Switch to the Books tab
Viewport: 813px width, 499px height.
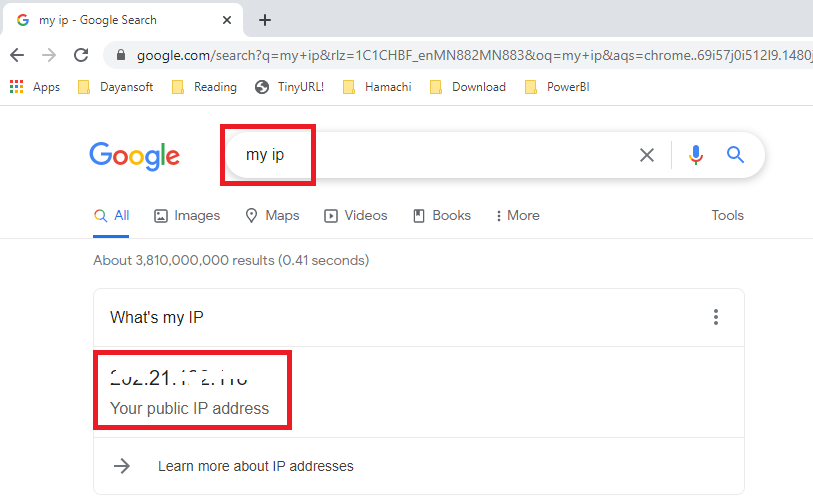click(x=442, y=216)
